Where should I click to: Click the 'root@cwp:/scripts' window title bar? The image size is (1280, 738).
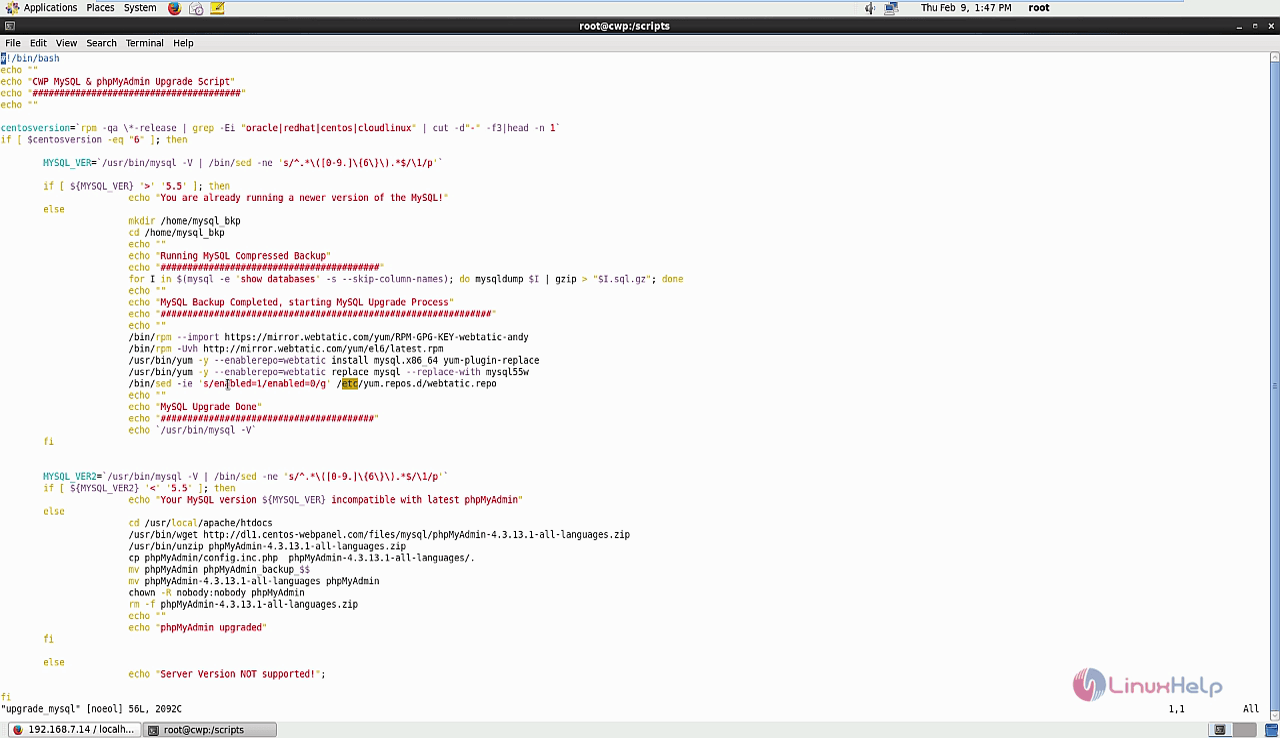coord(624,26)
